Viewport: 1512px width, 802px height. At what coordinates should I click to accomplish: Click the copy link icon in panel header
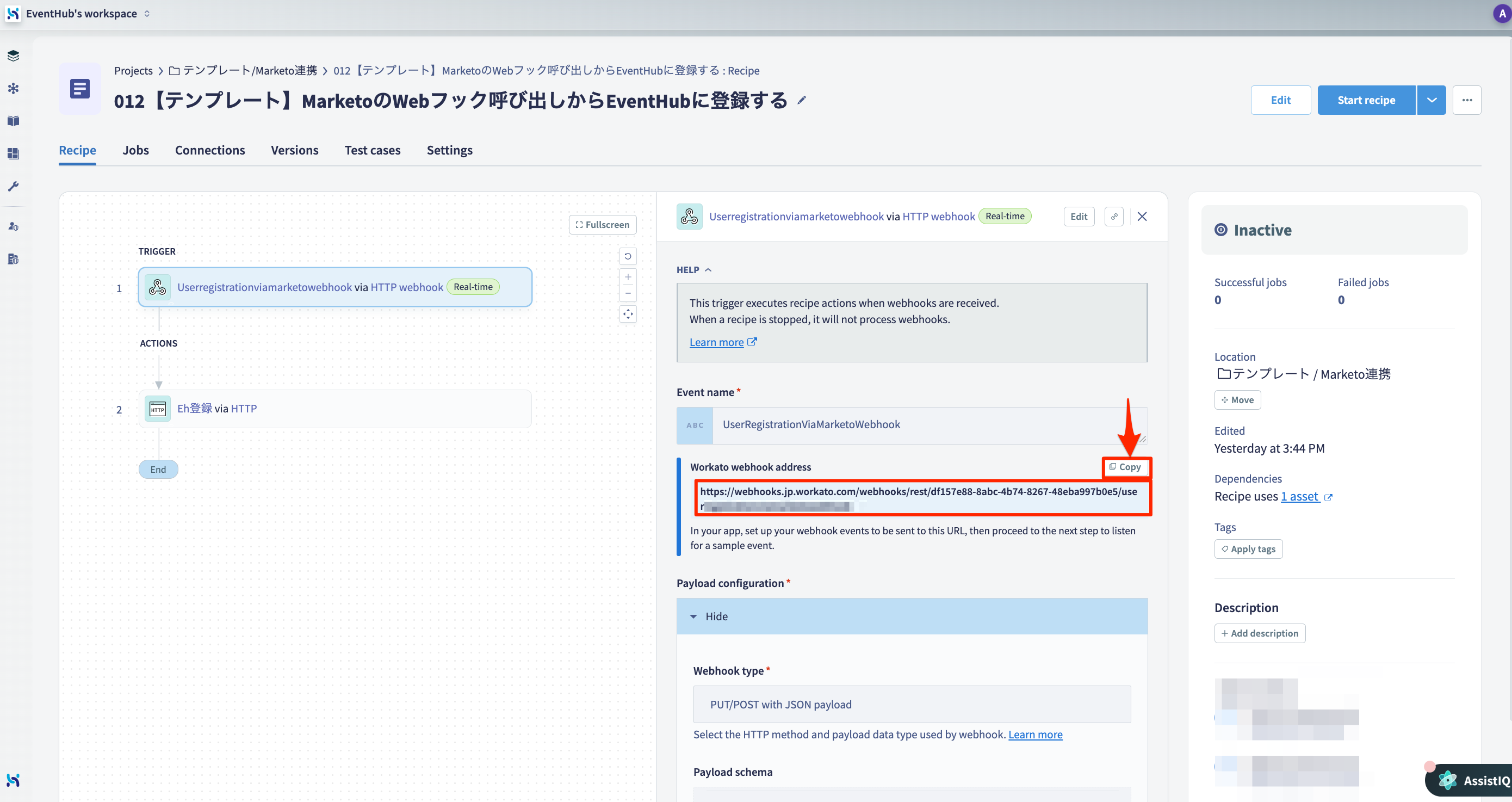tap(1113, 217)
